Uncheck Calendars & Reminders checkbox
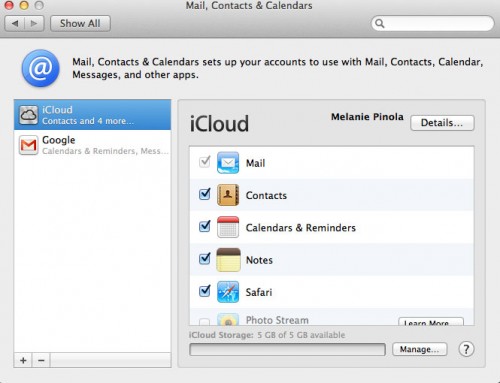Viewport: 500px width, 383px height. pyautogui.click(x=204, y=226)
